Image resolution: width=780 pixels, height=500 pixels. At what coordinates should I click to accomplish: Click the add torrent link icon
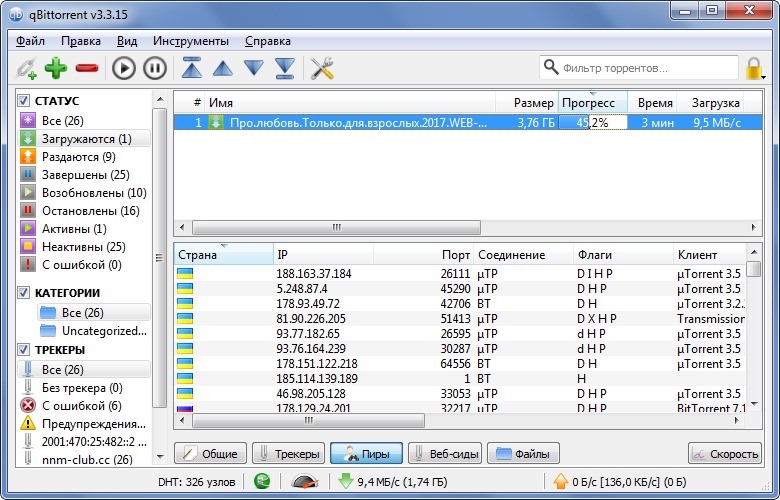pyautogui.click(x=25, y=68)
